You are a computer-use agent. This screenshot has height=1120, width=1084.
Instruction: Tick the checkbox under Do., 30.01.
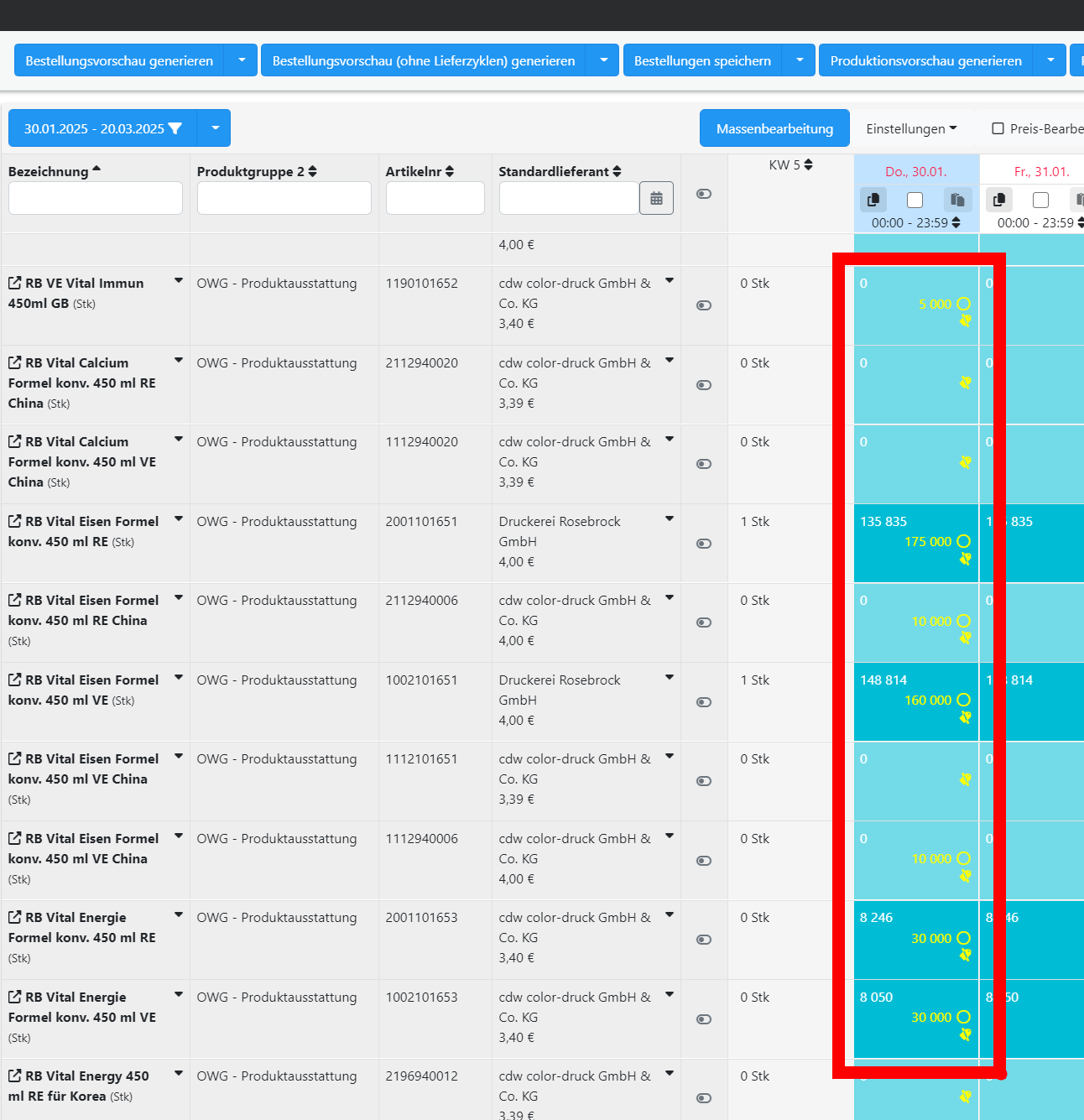click(x=915, y=200)
